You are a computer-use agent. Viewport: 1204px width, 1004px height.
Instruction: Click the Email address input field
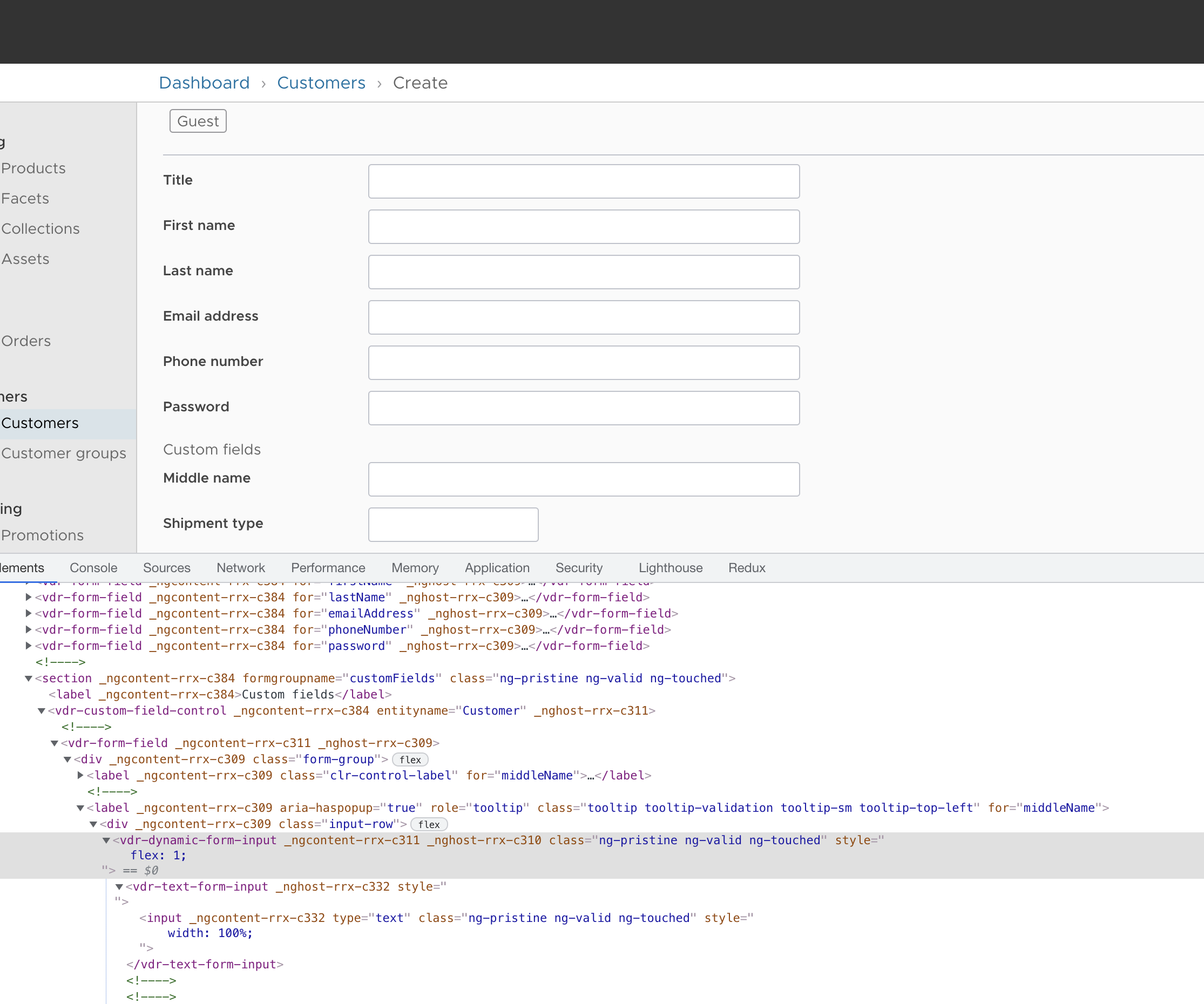pyautogui.click(x=584, y=317)
